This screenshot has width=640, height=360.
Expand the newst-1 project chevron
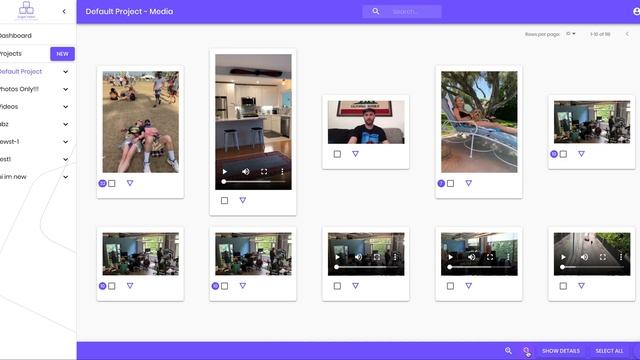tap(65, 142)
